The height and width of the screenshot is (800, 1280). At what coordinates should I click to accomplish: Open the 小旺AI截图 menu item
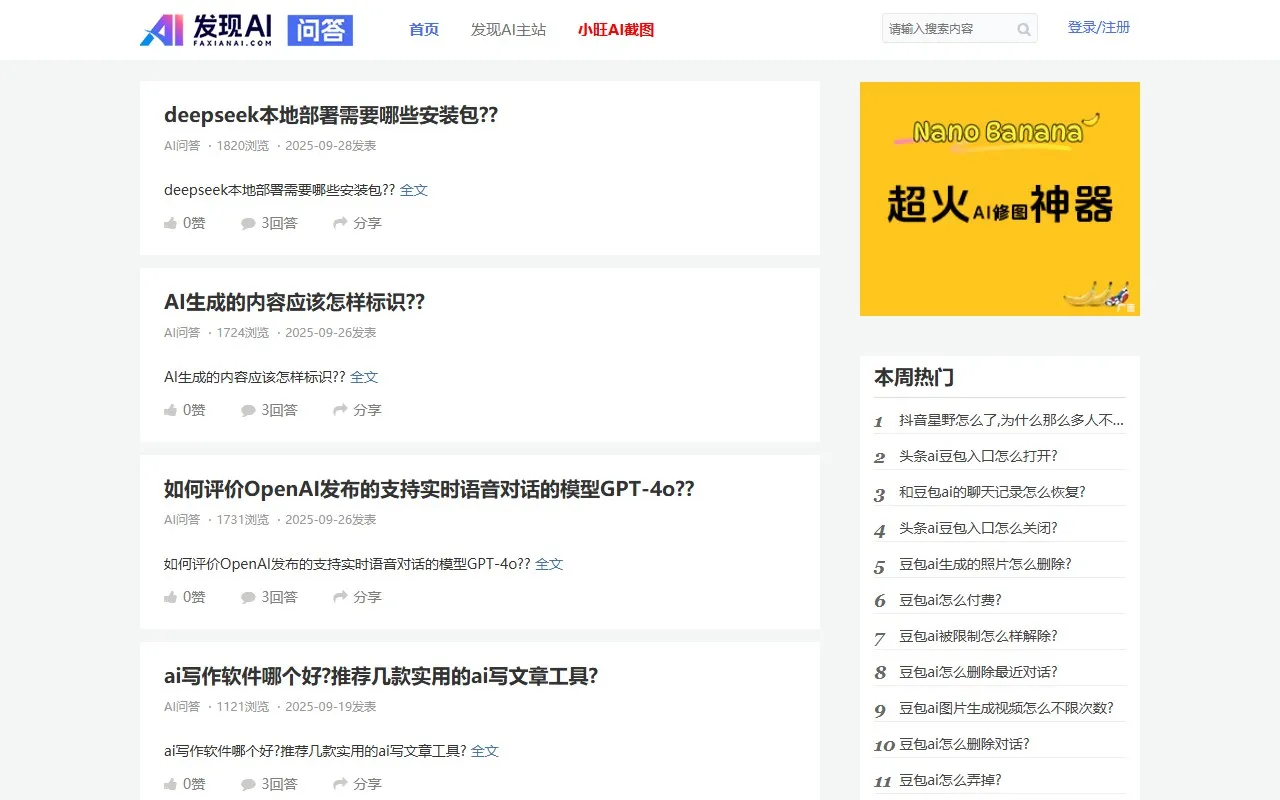pyautogui.click(x=615, y=30)
